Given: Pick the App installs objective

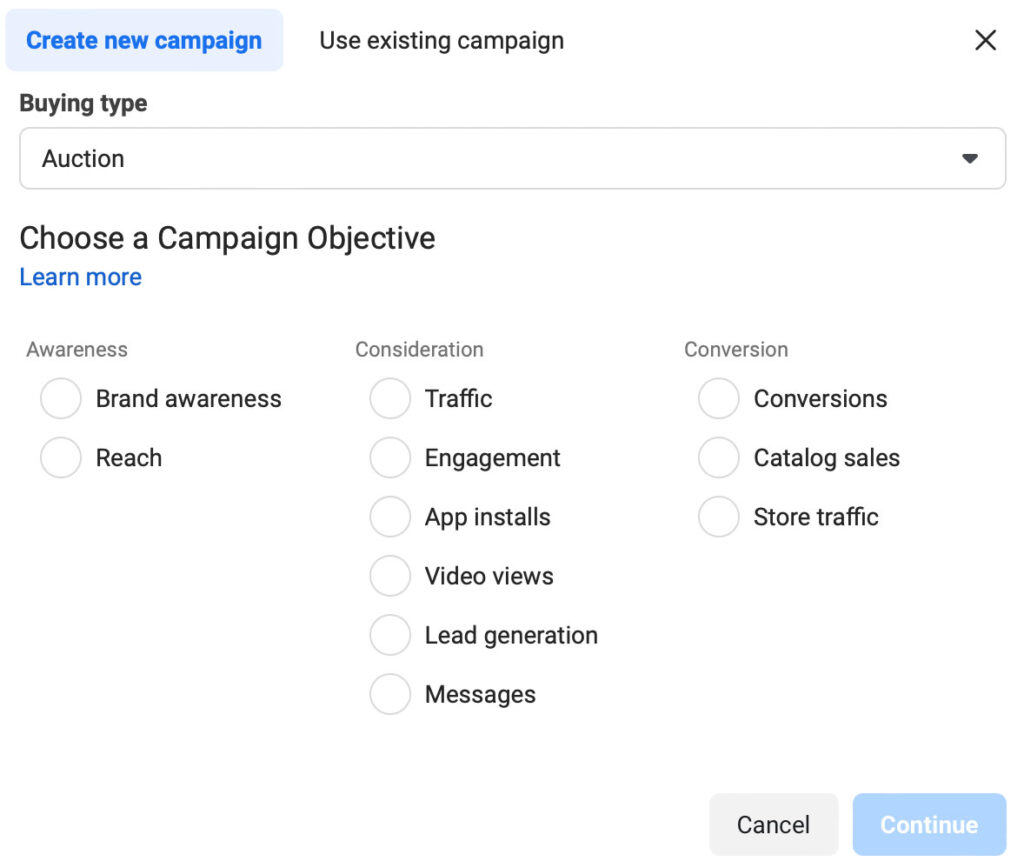Looking at the screenshot, I should click(390, 516).
